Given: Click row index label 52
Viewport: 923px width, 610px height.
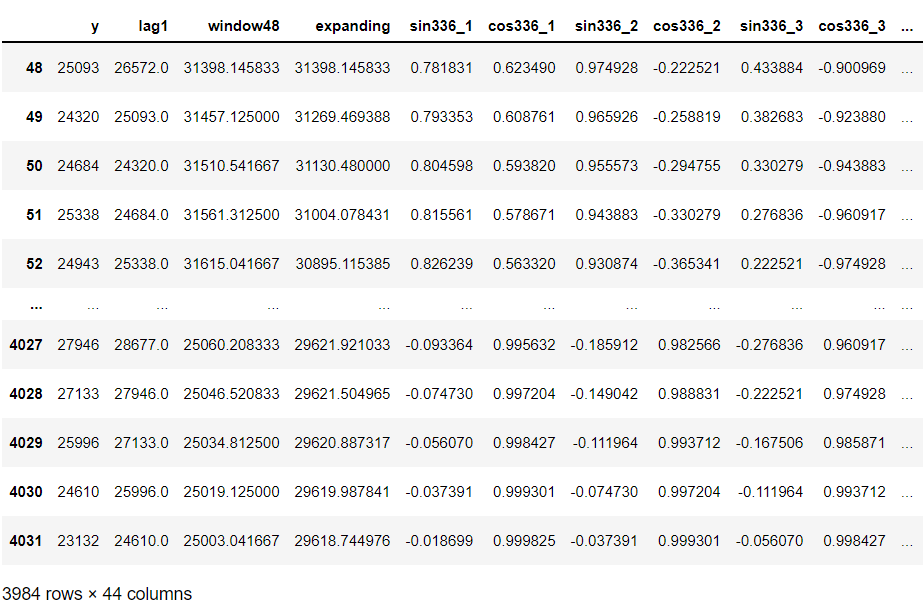Looking at the screenshot, I should click(34, 263).
